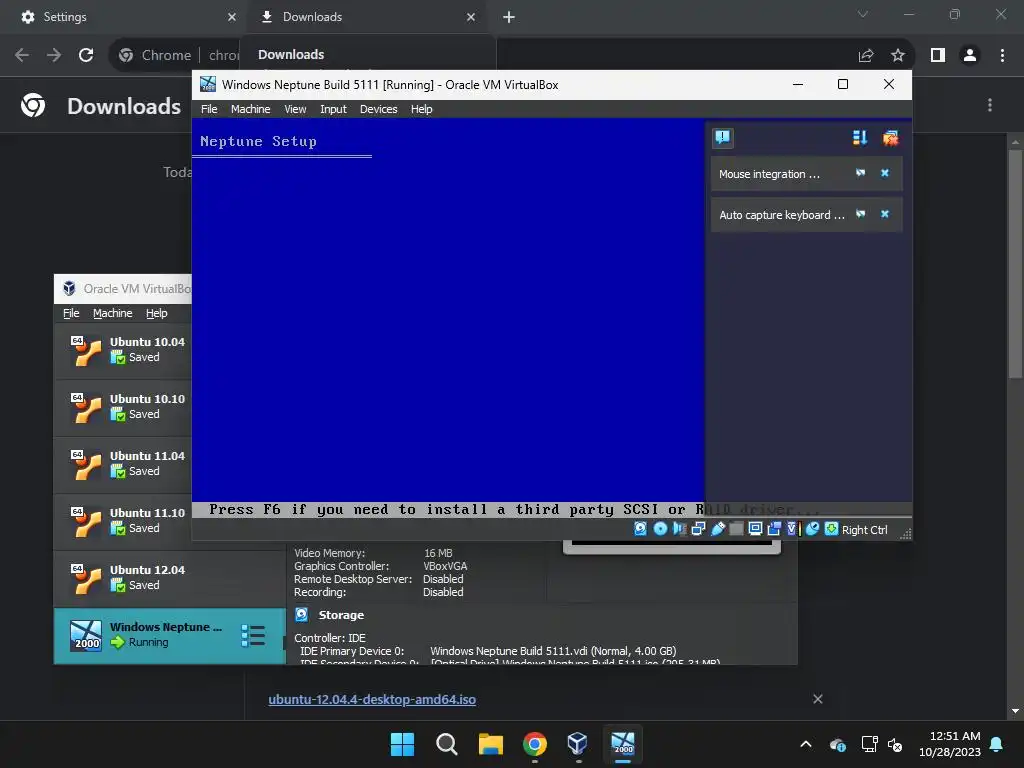Select the Ubuntu 12.04 virtual machine
This screenshot has width=1024, height=768.
point(170,579)
